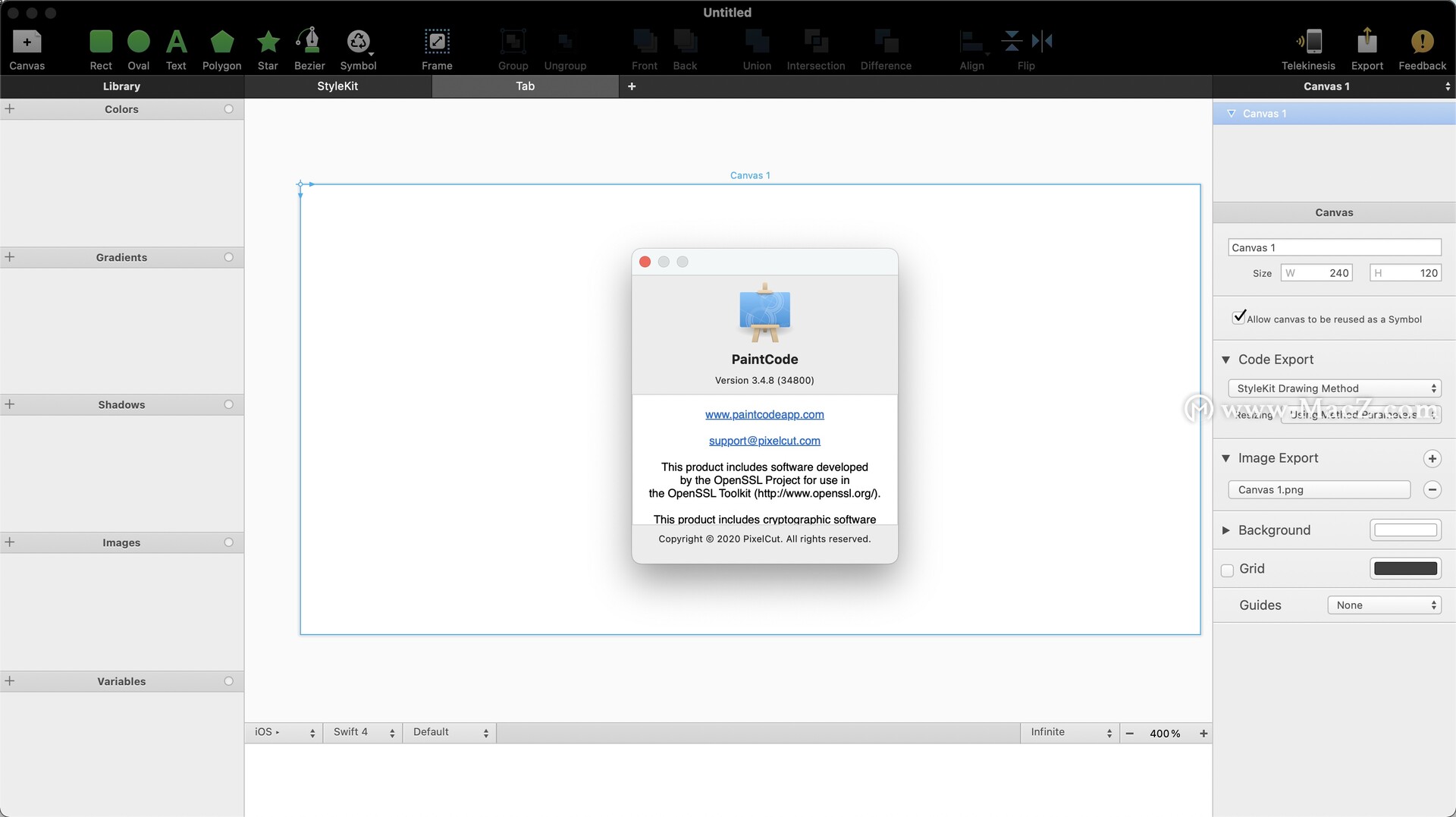Open the Grid color swatch
The image size is (1456, 817).
[1405, 568]
